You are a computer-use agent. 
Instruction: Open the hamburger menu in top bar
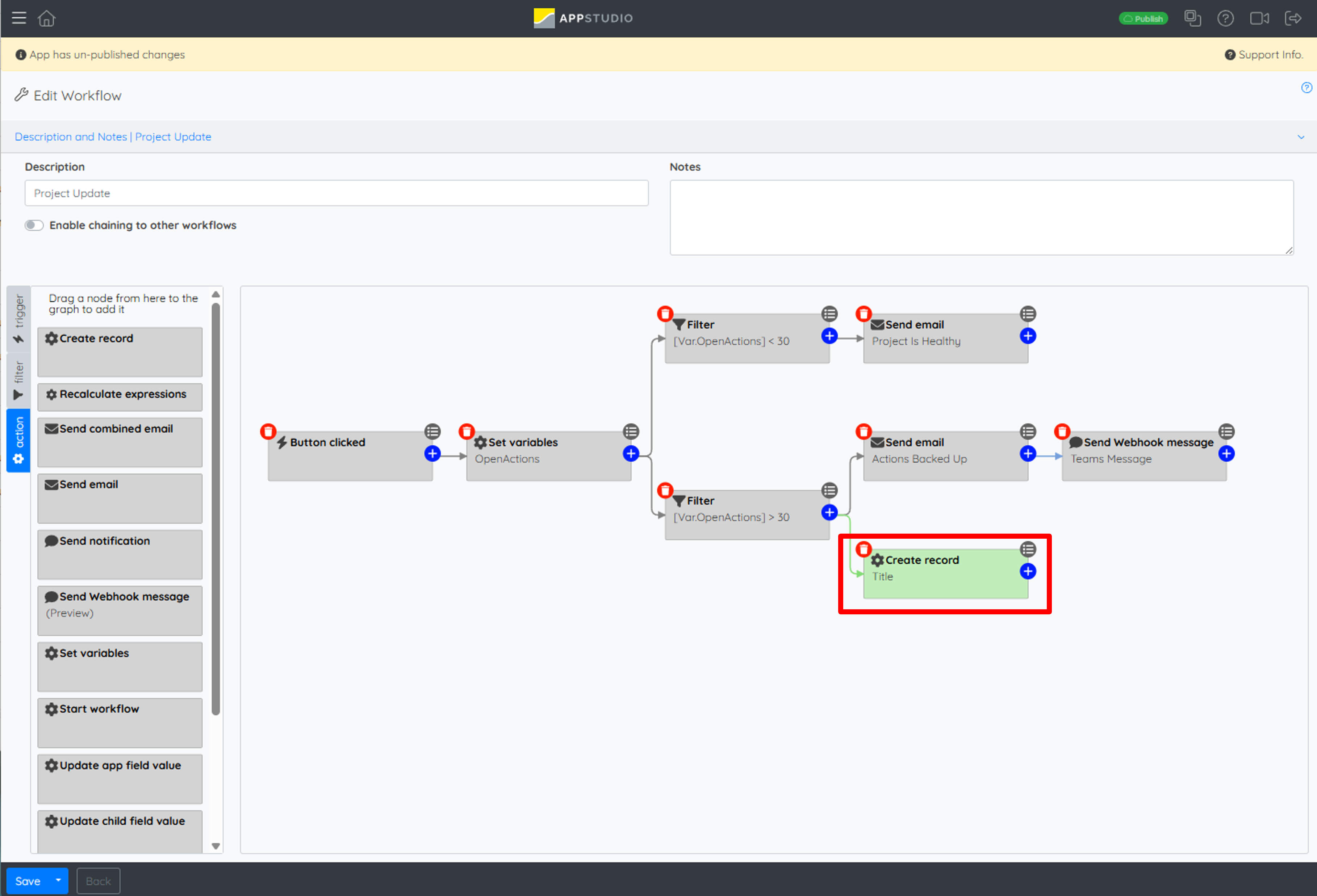19,18
